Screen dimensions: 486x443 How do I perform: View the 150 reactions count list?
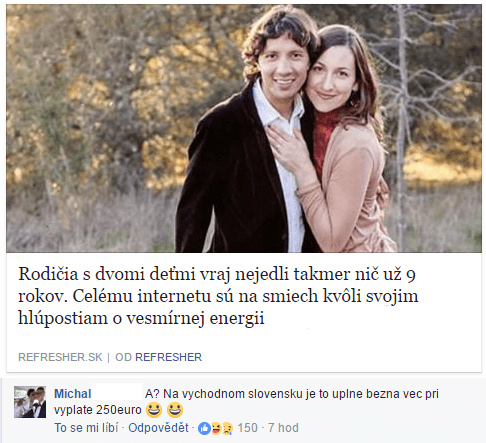[x=247, y=428]
